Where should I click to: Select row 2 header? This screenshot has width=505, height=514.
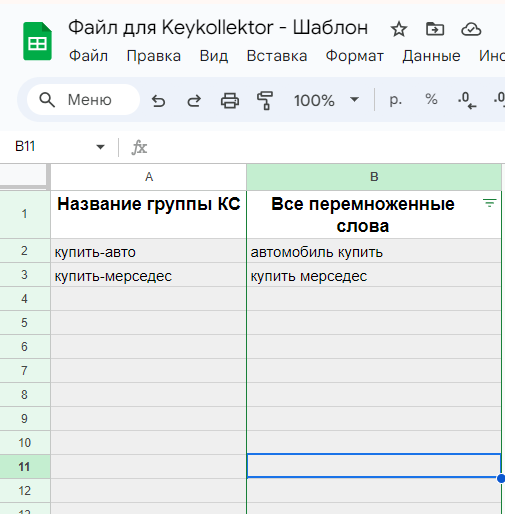coord(25,251)
